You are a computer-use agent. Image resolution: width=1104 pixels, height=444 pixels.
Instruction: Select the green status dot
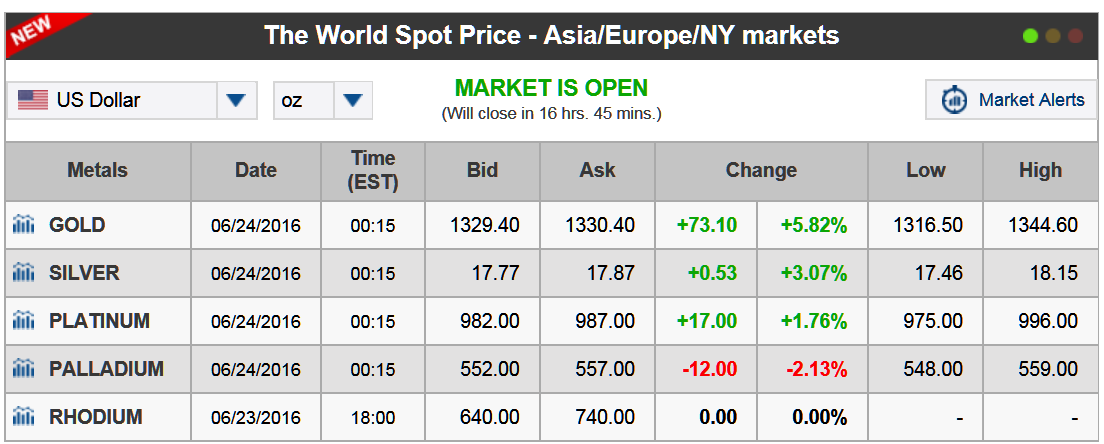click(1031, 36)
